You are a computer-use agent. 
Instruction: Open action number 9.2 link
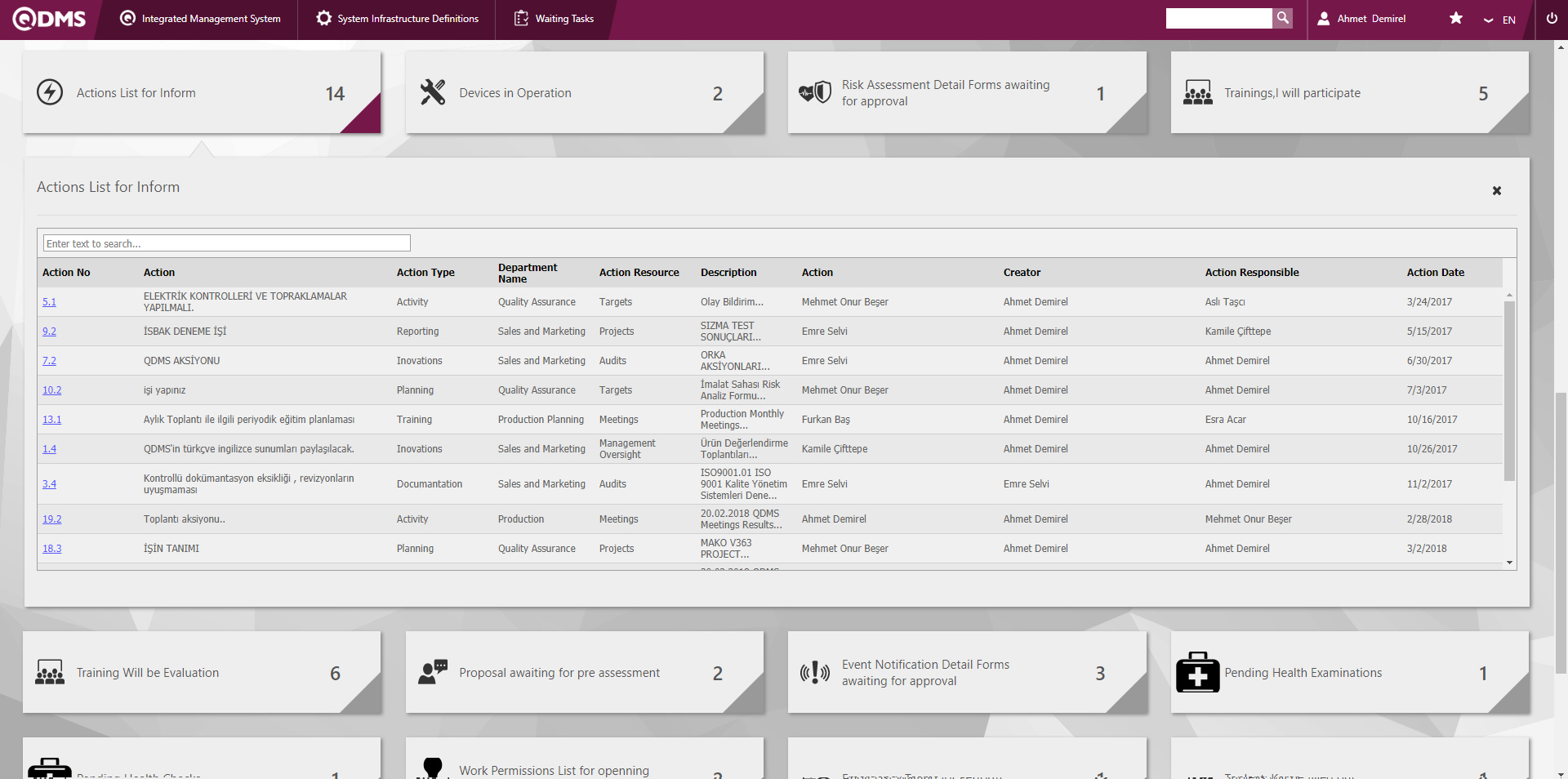click(49, 332)
